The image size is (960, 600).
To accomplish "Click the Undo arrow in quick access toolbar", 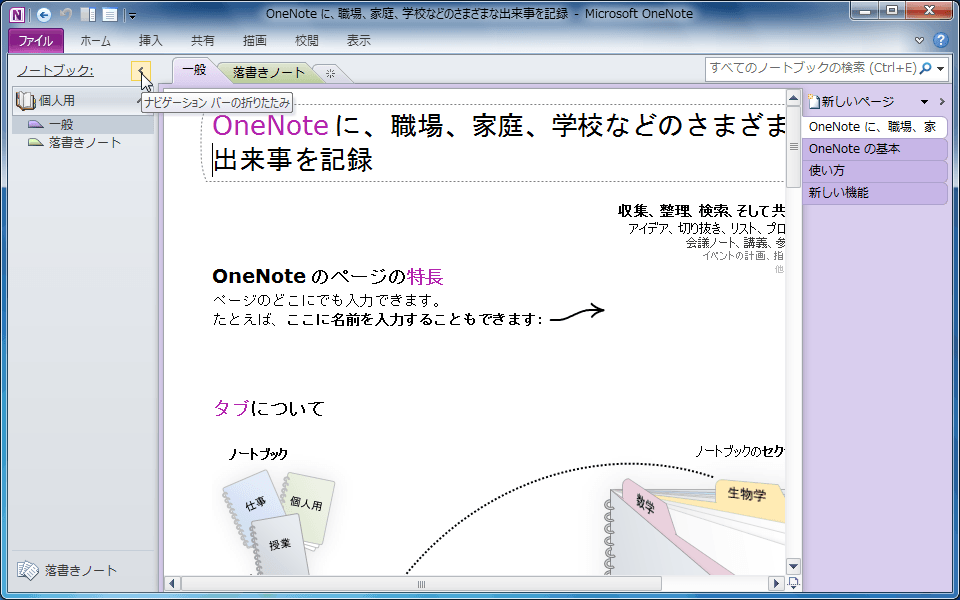I will point(66,14).
